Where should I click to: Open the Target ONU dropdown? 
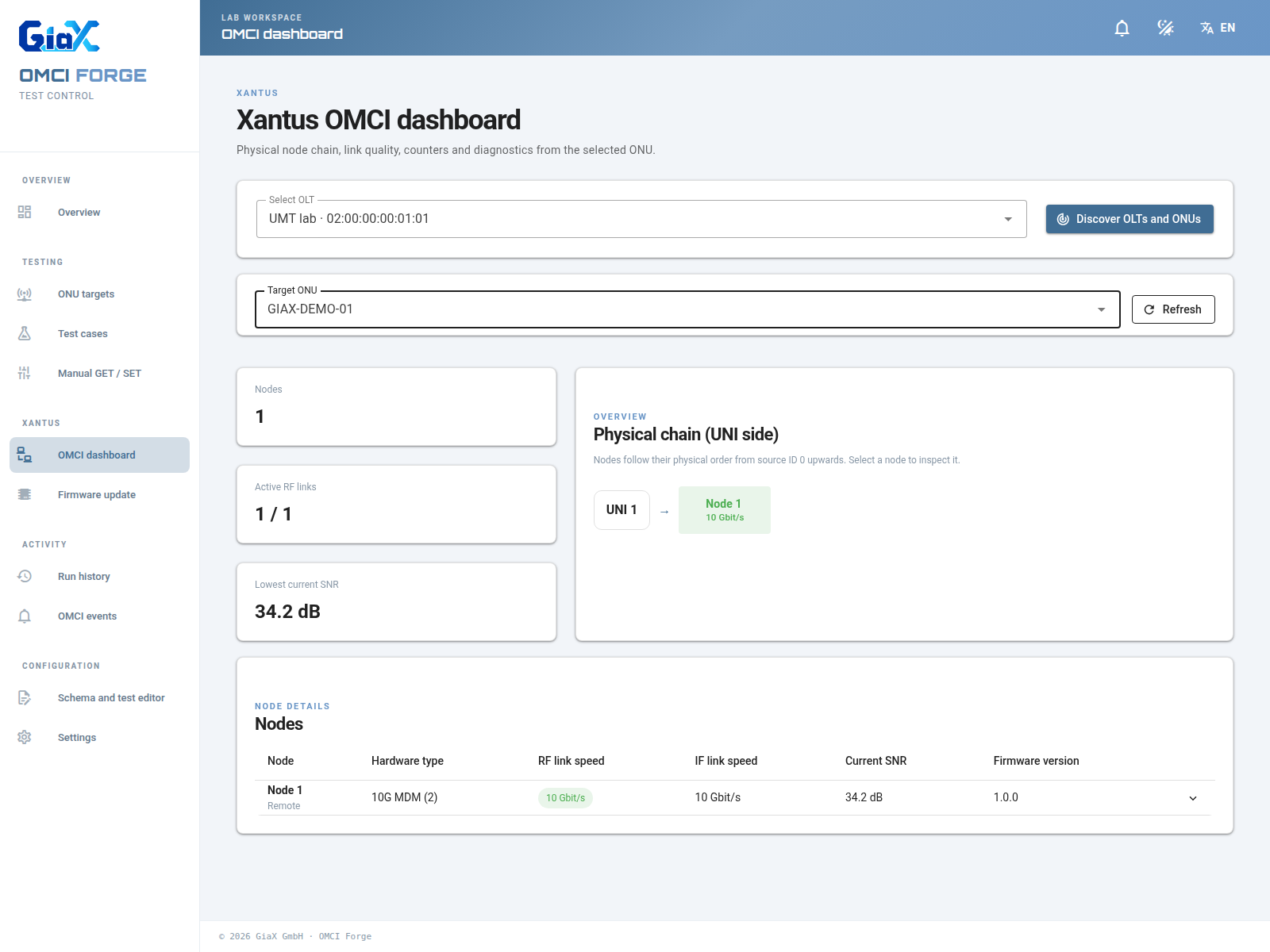[x=687, y=309]
